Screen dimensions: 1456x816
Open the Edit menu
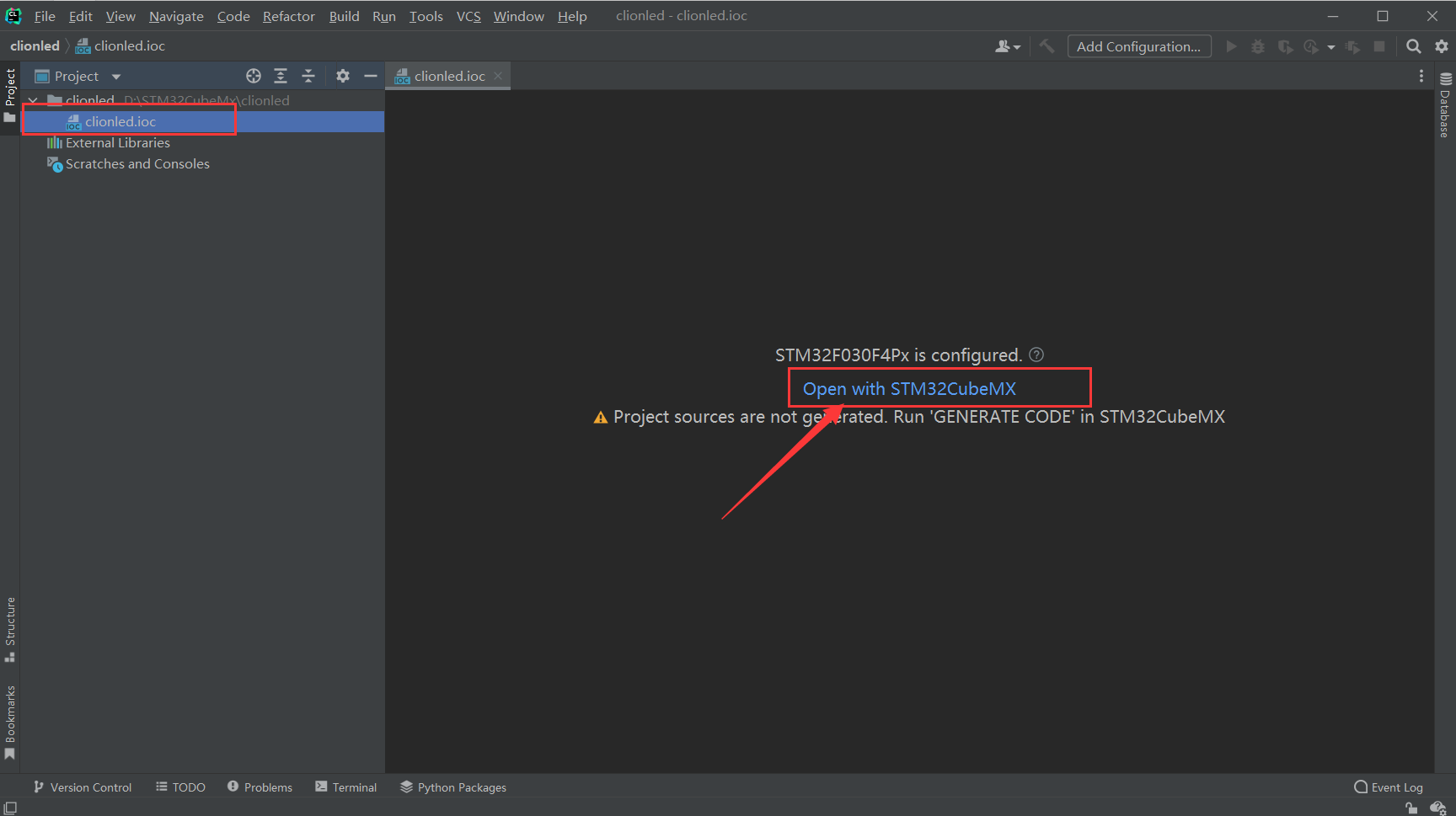[x=81, y=16]
